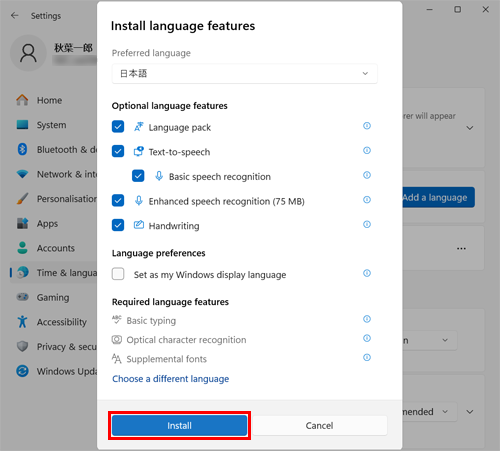This screenshot has height=451, width=500.
Task: Toggle the Handwriting checkbox
Action: [x=118, y=225]
